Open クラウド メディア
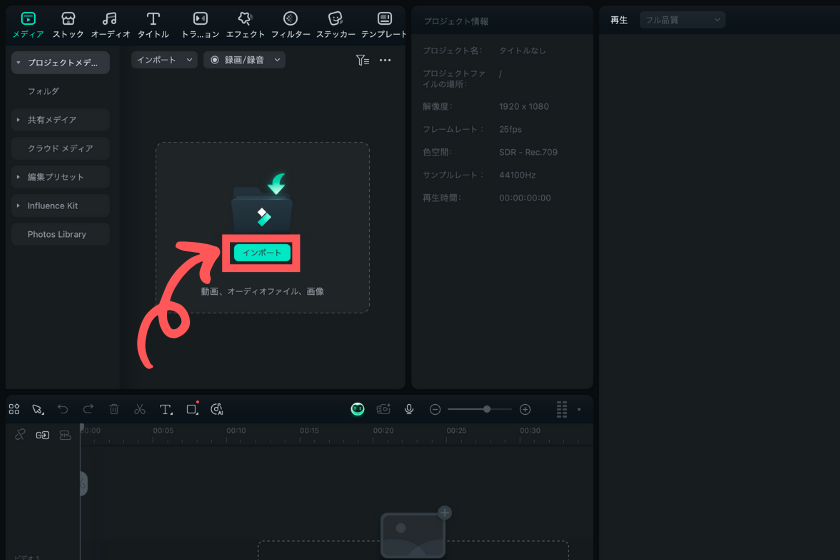 pyautogui.click(x=61, y=148)
